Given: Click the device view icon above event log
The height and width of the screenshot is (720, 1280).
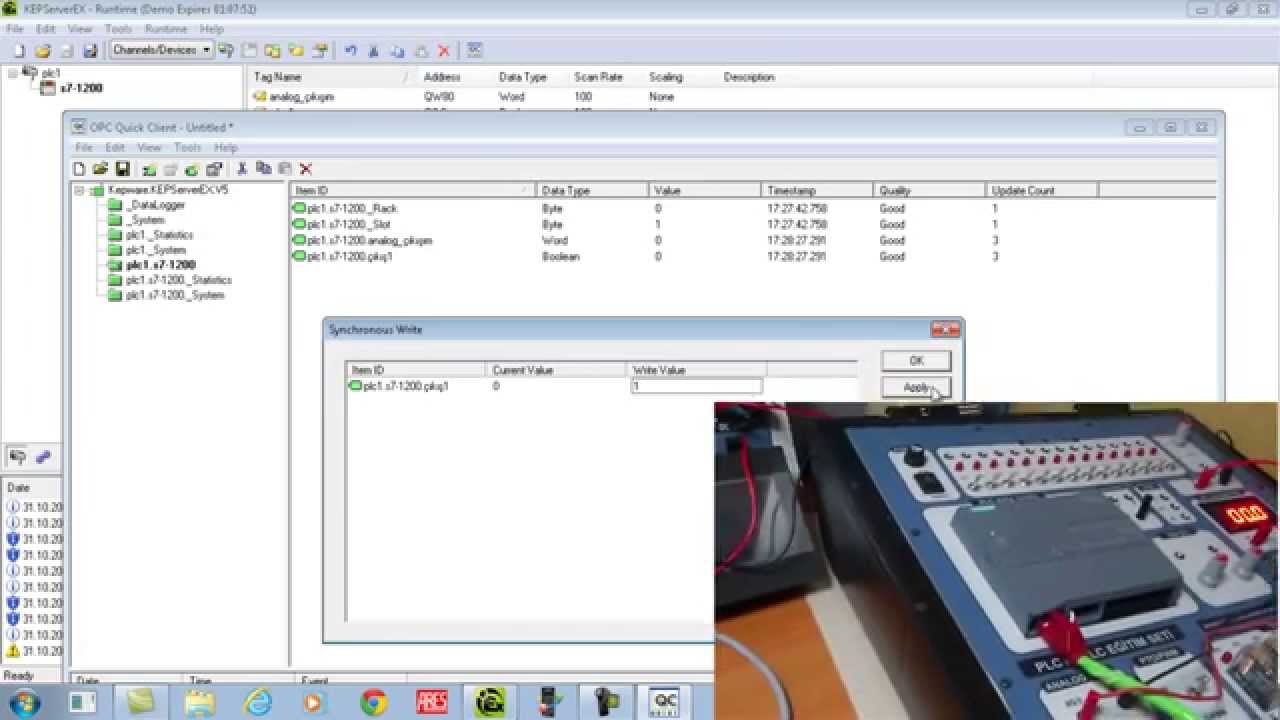Looking at the screenshot, I should (18, 456).
